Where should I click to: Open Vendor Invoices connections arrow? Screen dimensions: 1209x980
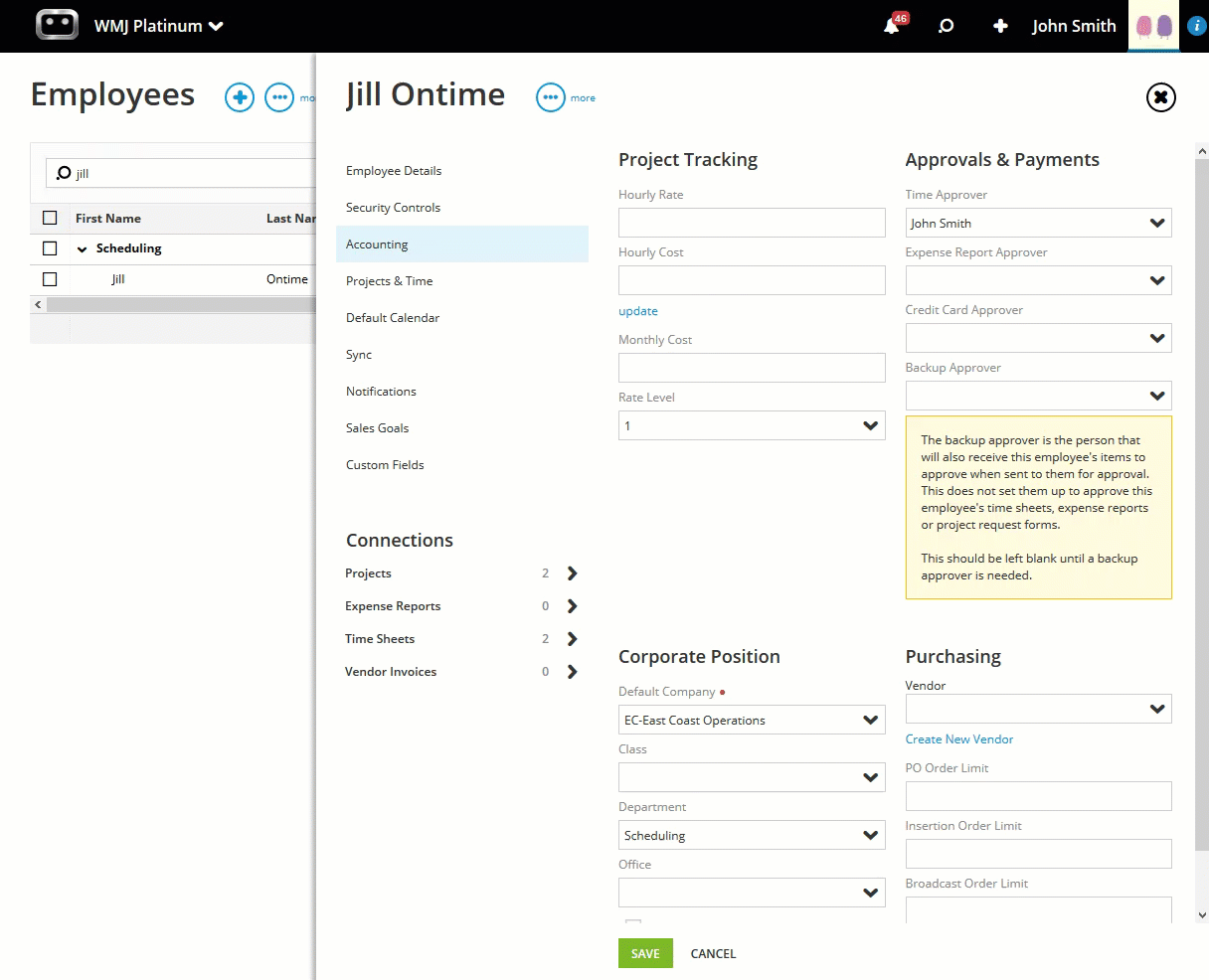tap(572, 672)
